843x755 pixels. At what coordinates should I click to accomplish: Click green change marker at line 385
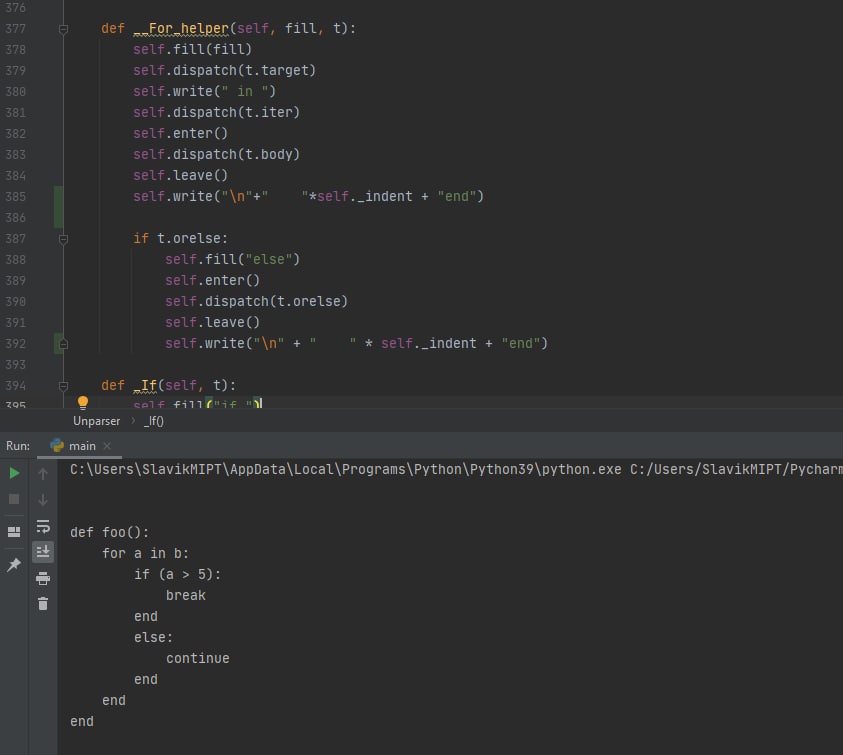pos(59,207)
